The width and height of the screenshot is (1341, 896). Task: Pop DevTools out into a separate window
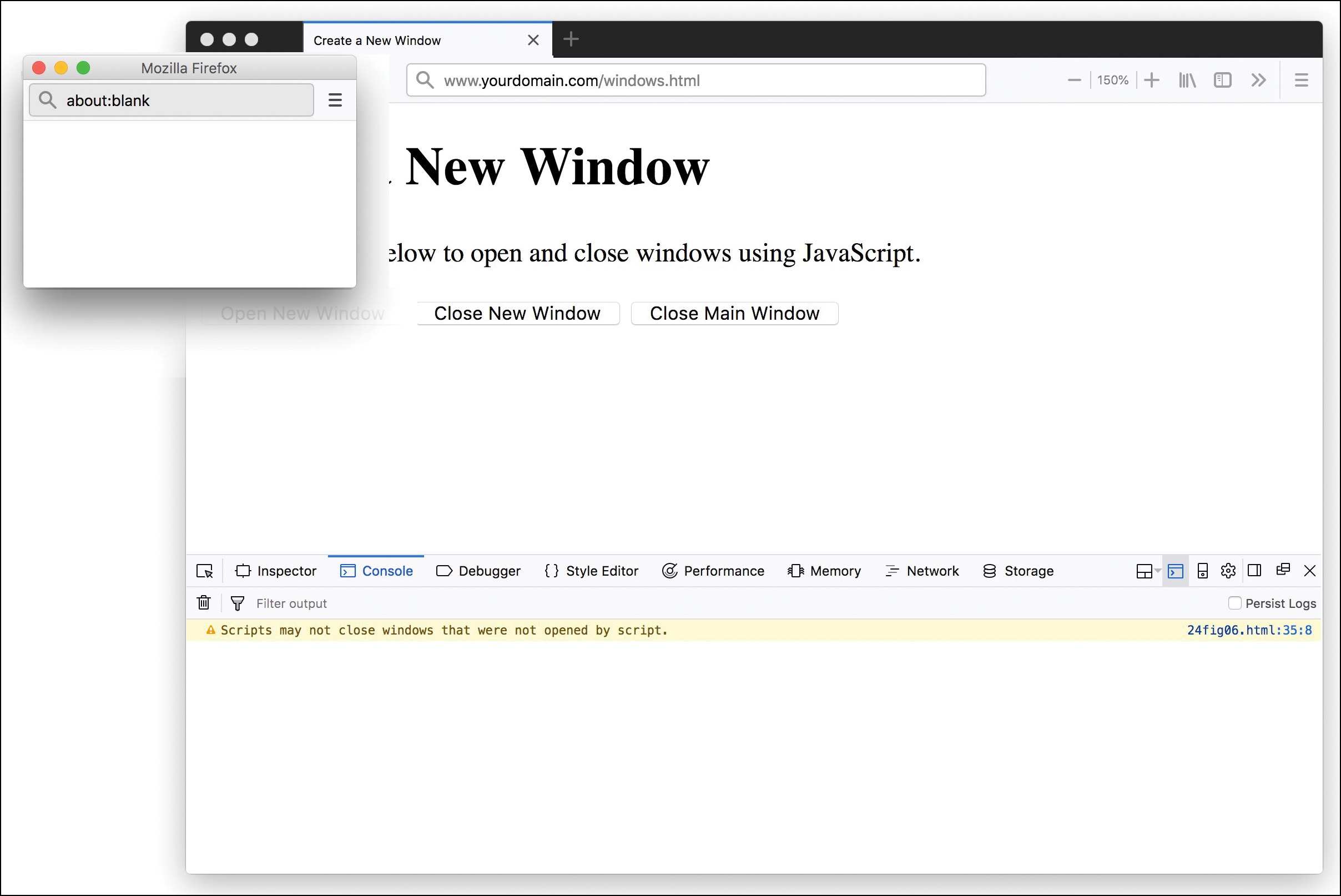point(1283,570)
